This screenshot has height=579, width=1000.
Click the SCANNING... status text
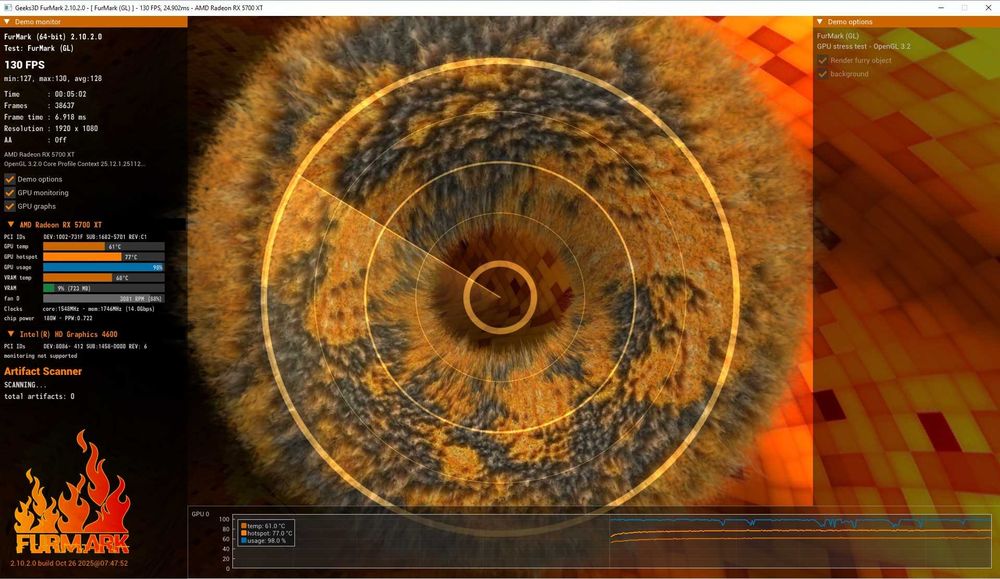tap(25, 385)
